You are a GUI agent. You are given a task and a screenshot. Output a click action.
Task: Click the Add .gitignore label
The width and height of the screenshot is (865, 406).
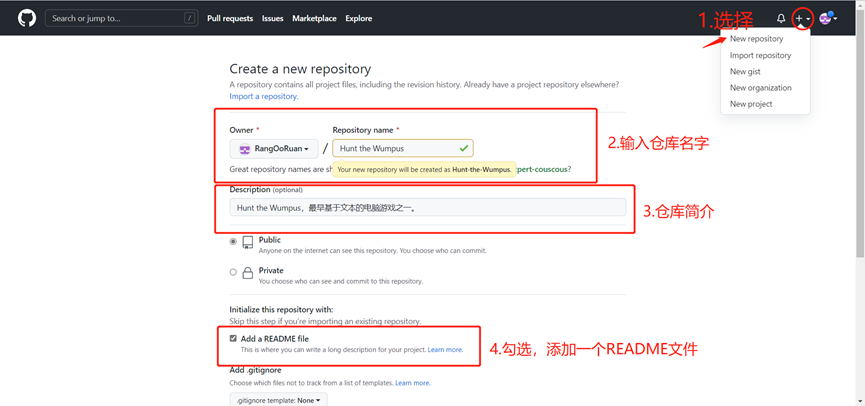[x=255, y=370]
